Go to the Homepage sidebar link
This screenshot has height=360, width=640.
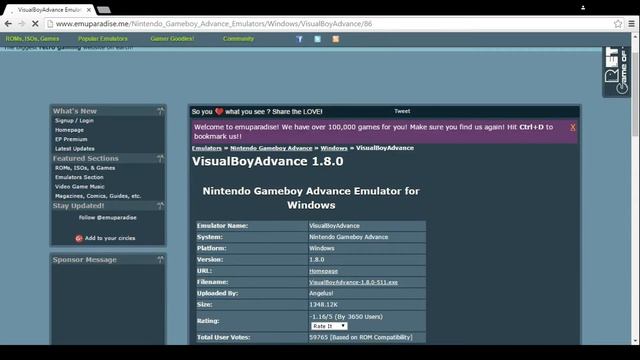point(69,130)
